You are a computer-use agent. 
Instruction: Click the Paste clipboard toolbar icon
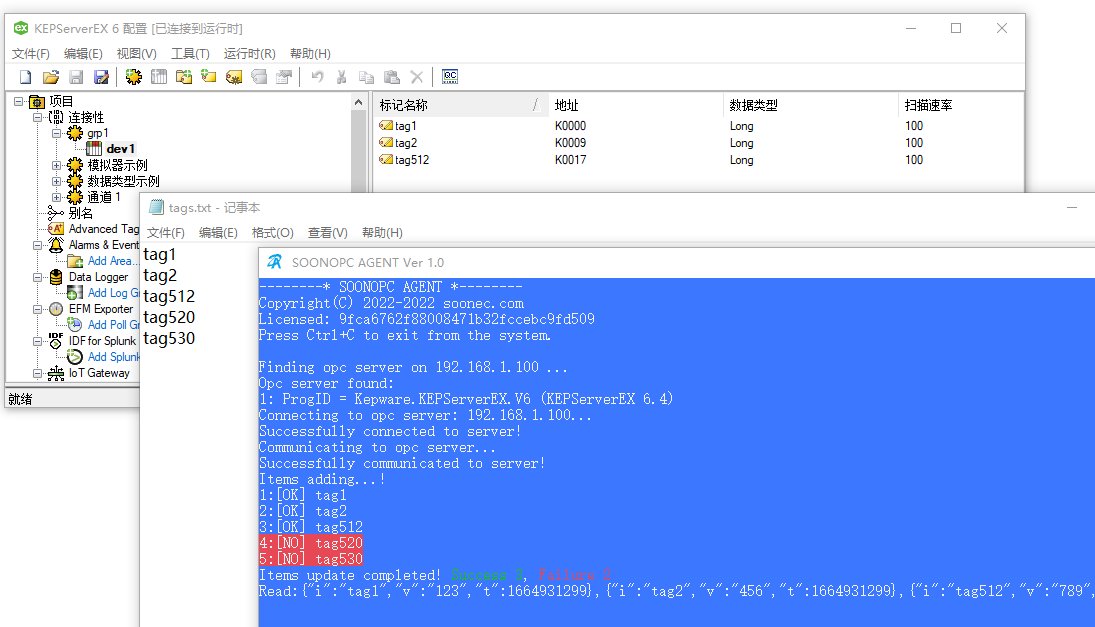pos(392,77)
